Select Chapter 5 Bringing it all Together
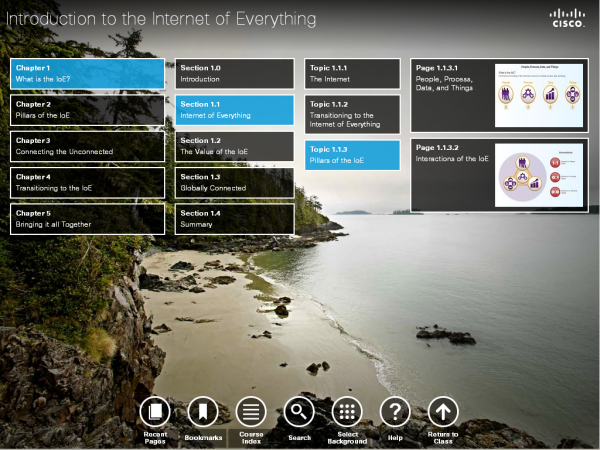This screenshot has width=600, height=450. pyautogui.click(x=87, y=219)
